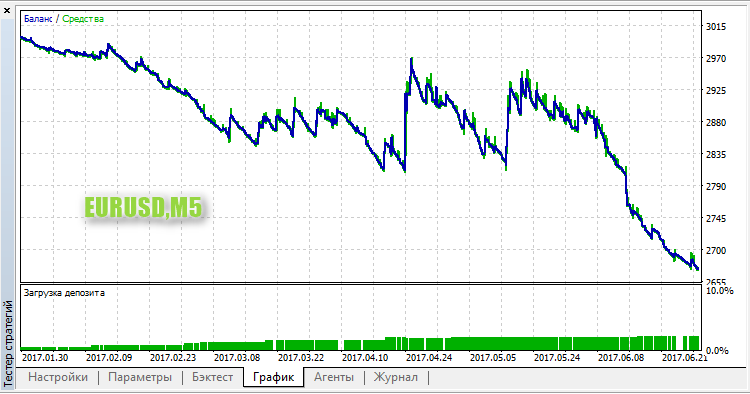The width and height of the screenshot is (750, 394).
Task: Click the 2017.03.08 date label
Action: click(237, 358)
